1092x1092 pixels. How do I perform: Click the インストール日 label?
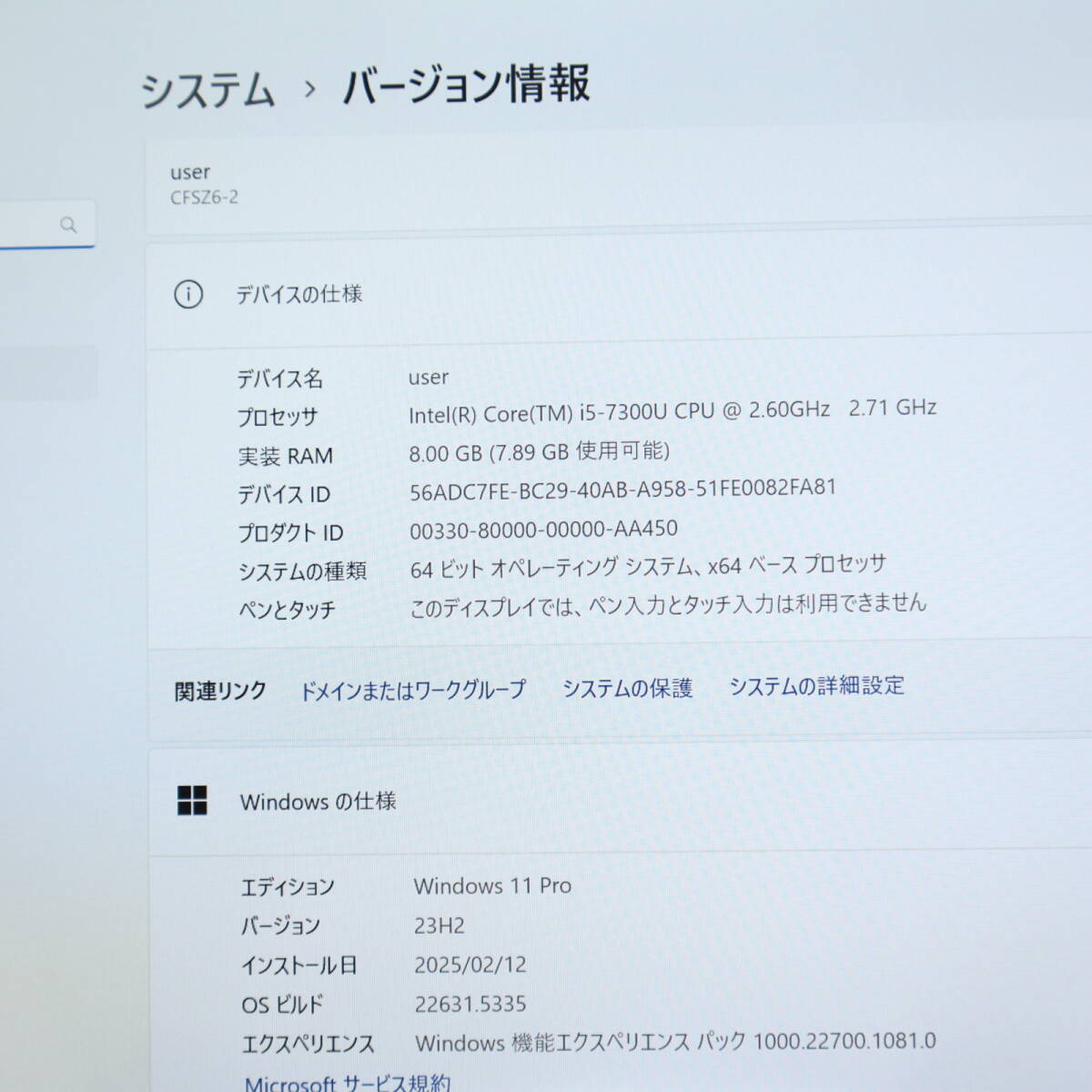click(299, 966)
